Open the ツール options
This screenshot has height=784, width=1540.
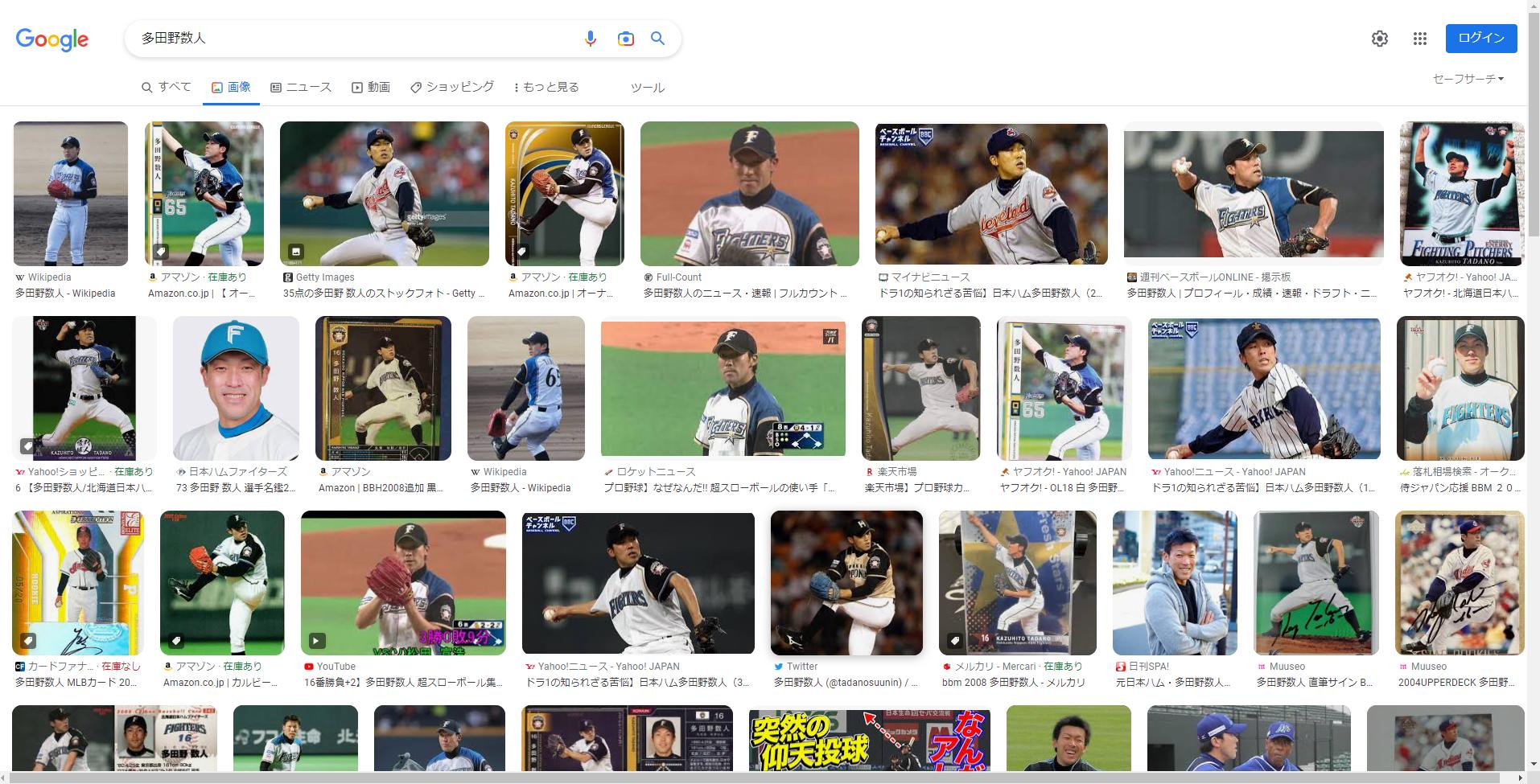[648, 88]
